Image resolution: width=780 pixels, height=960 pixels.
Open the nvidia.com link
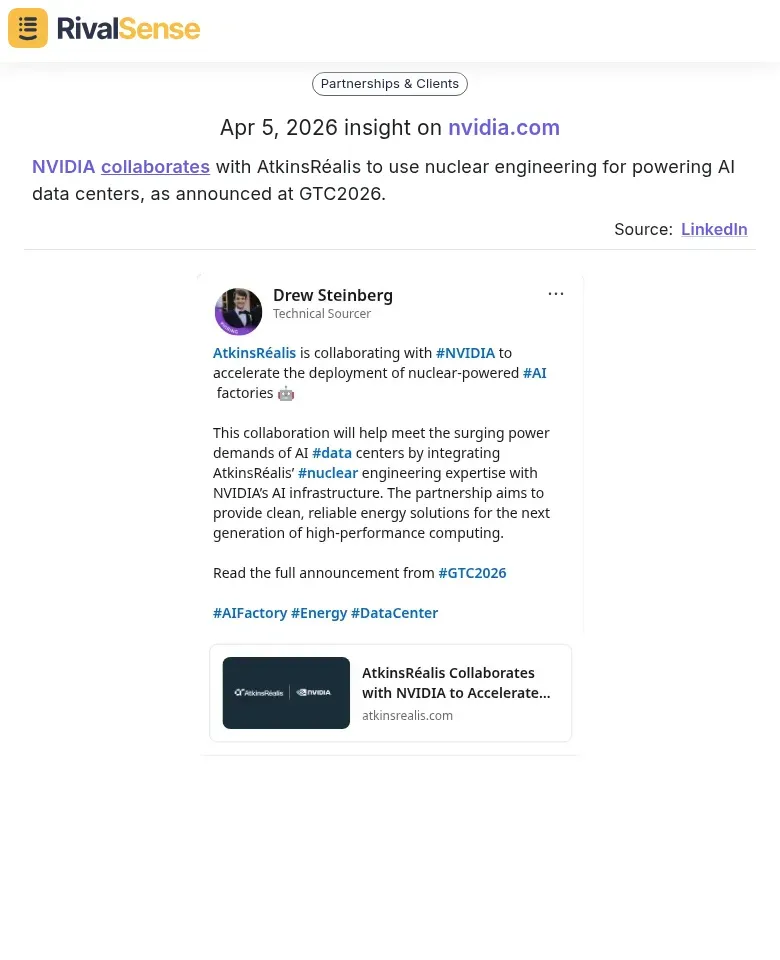point(504,128)
